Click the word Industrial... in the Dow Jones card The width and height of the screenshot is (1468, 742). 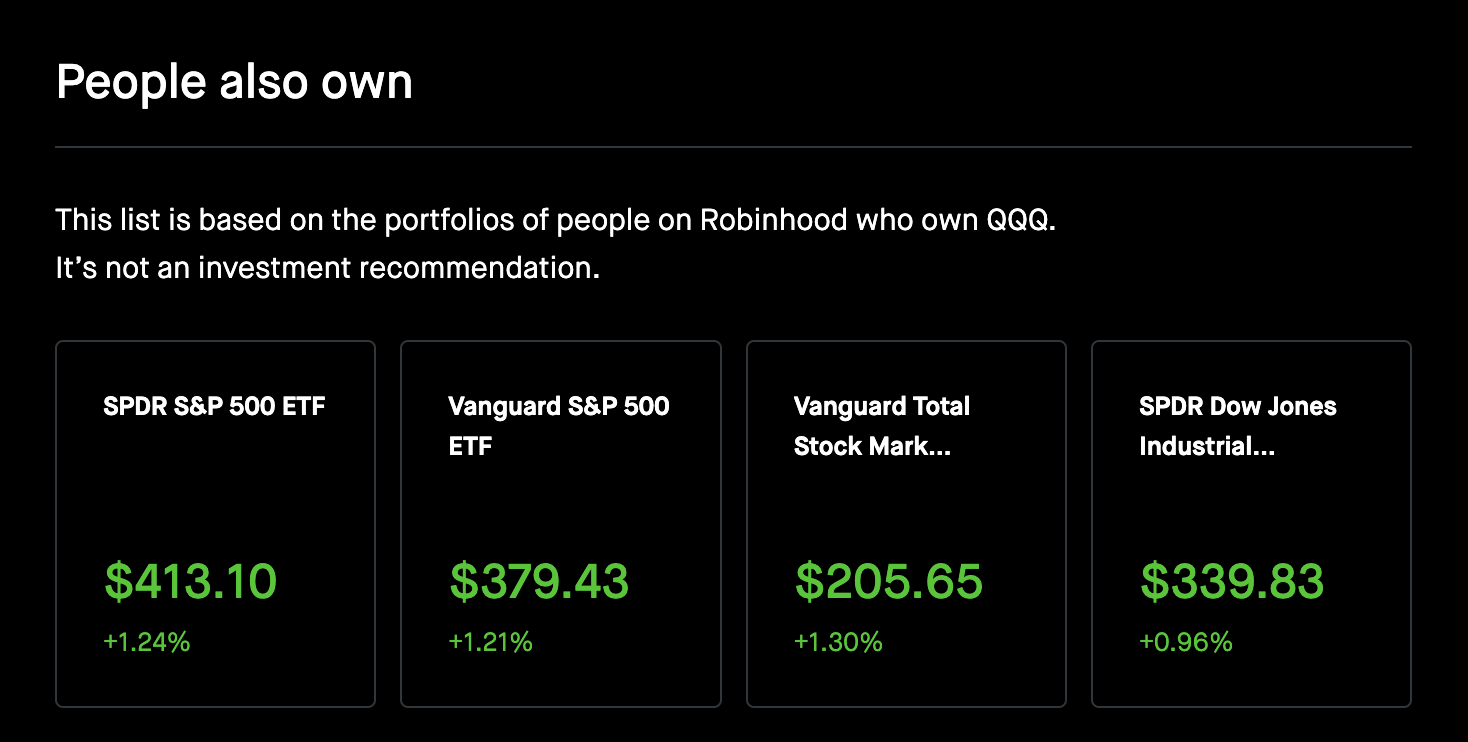pos(1206,446)
